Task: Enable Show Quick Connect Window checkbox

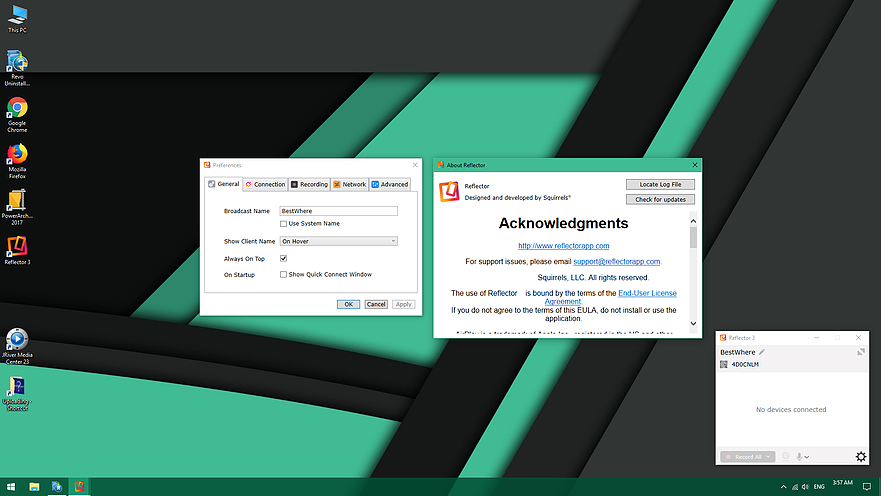Action: [283, 275]
